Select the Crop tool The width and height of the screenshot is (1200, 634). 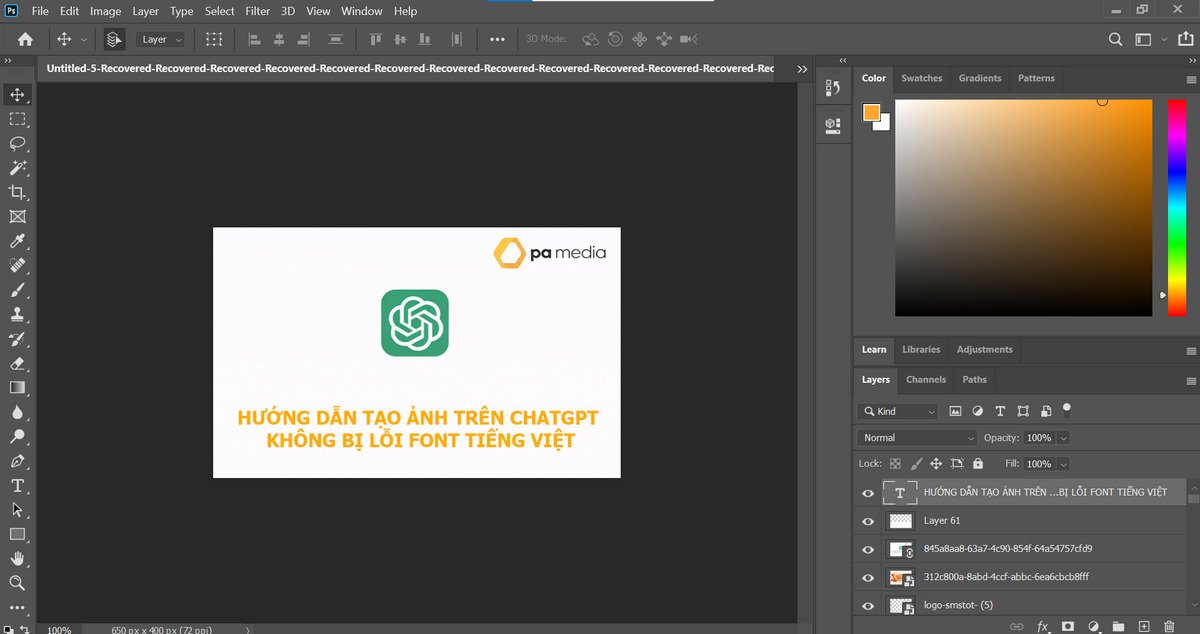(17, 192)
